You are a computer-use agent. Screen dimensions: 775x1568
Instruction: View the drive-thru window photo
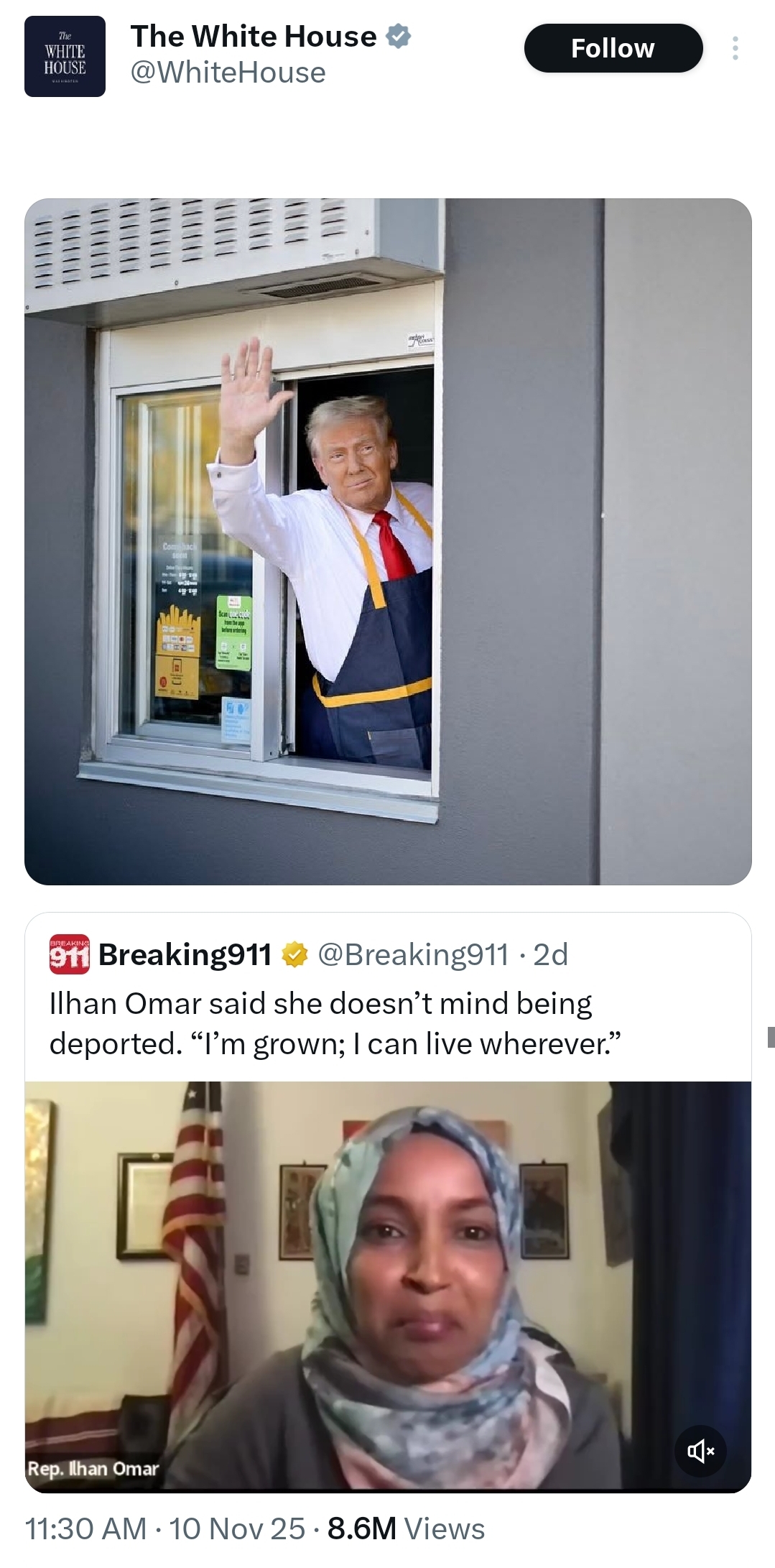[388, 541]
